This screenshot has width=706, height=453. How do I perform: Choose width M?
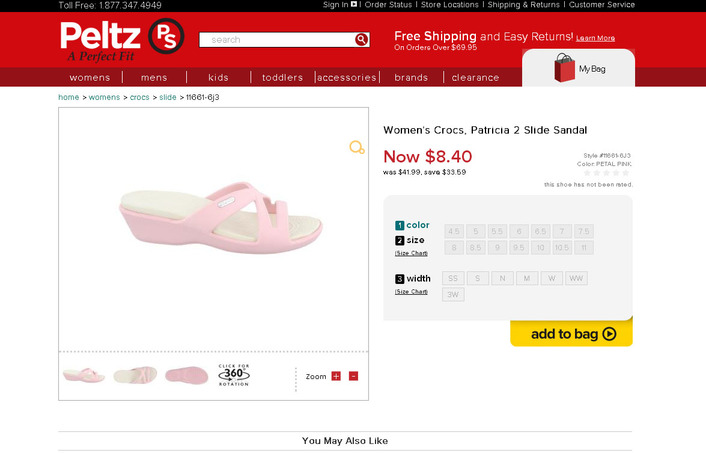coord(527,278)
